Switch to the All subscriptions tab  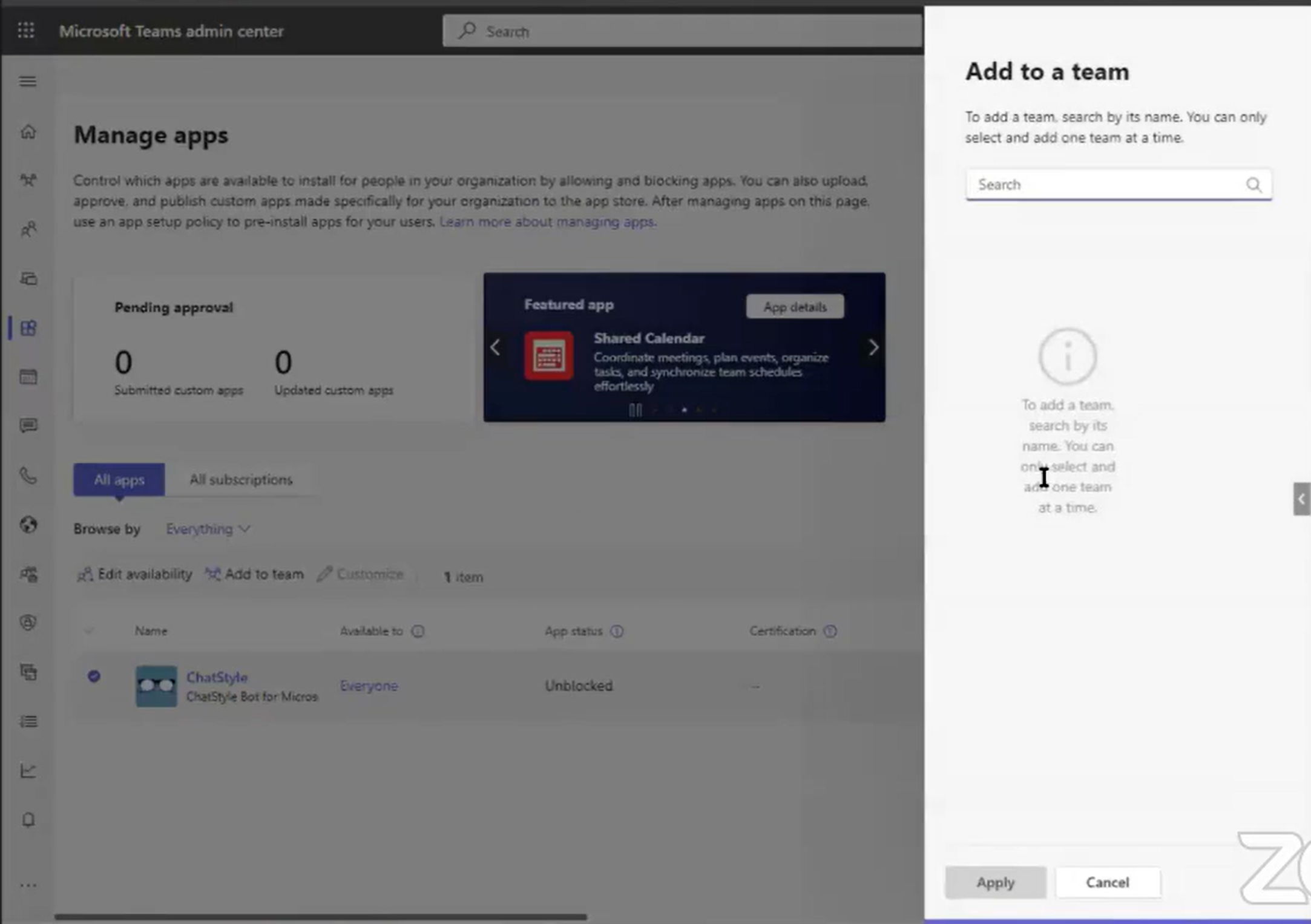click(x=241, y=479)
